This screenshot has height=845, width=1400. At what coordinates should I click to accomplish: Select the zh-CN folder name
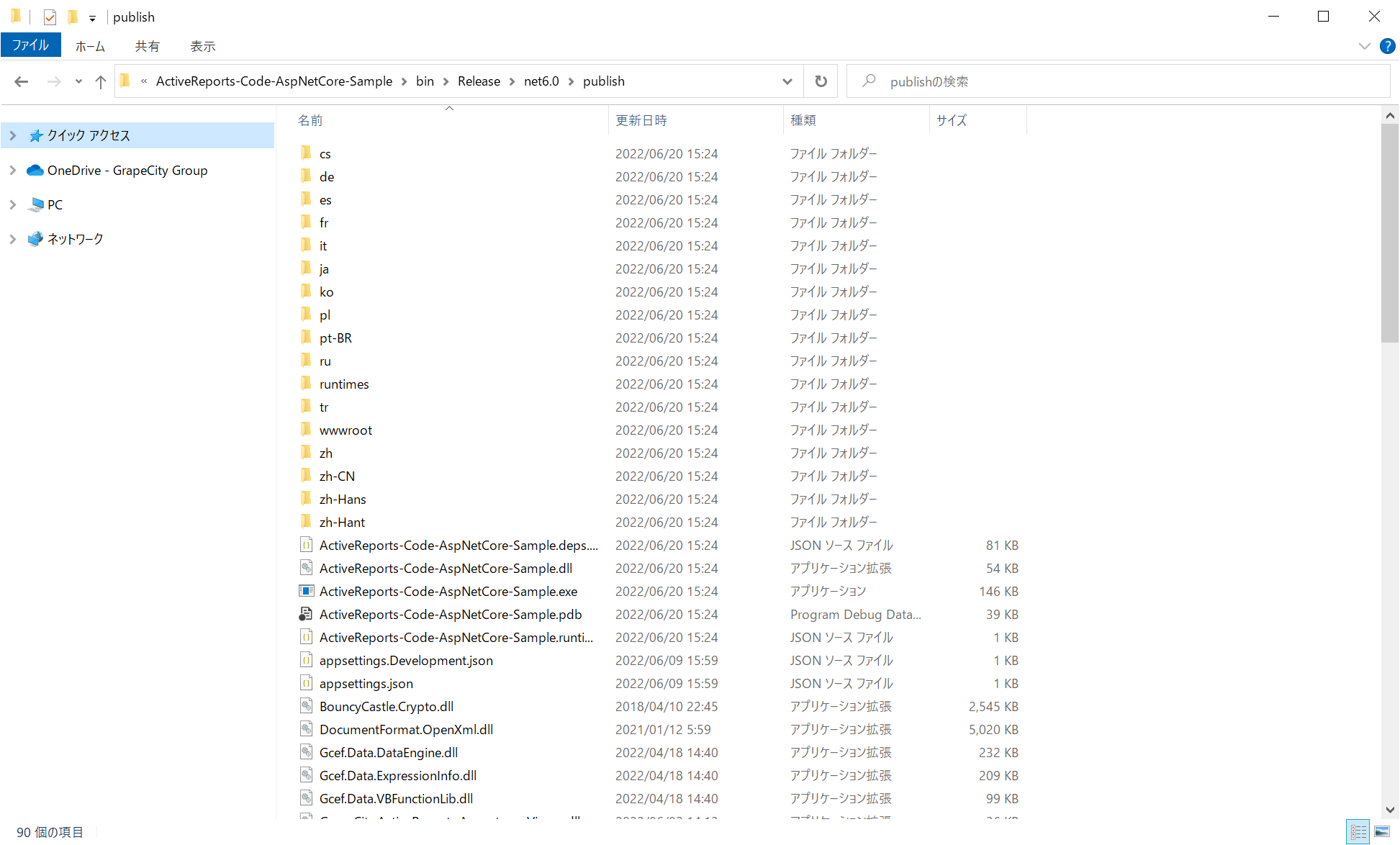click(337, 476)
